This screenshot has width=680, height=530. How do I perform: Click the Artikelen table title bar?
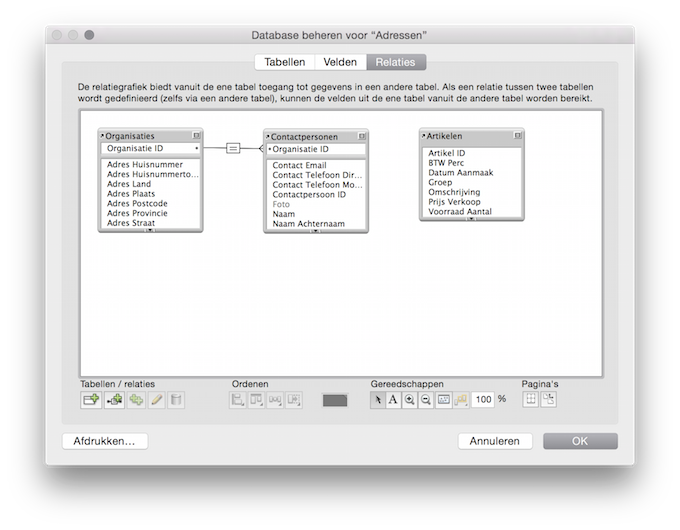click(x=471, y=136)
